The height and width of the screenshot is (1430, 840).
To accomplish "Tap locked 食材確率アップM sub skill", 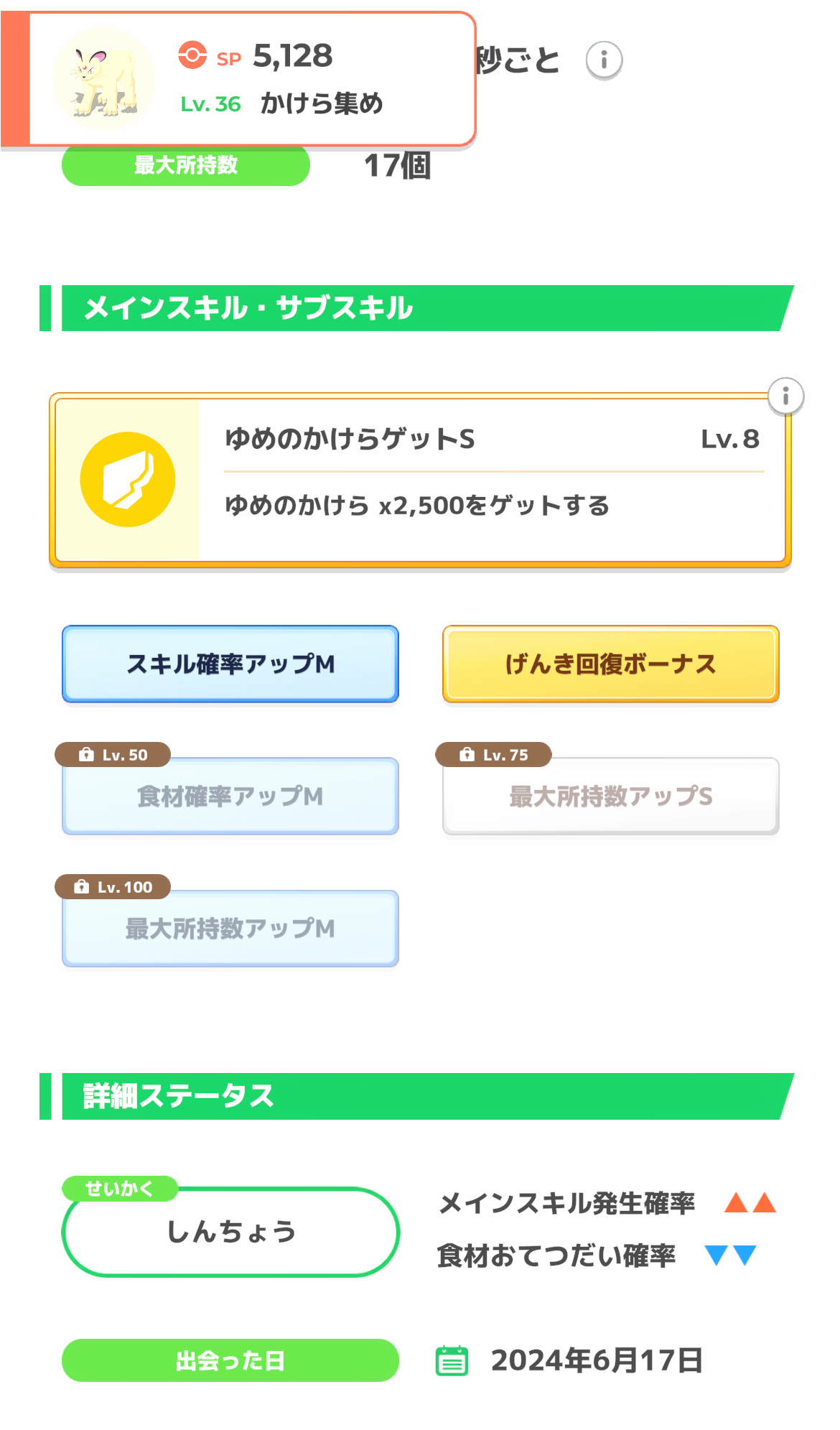I will [x=230, y=797].
